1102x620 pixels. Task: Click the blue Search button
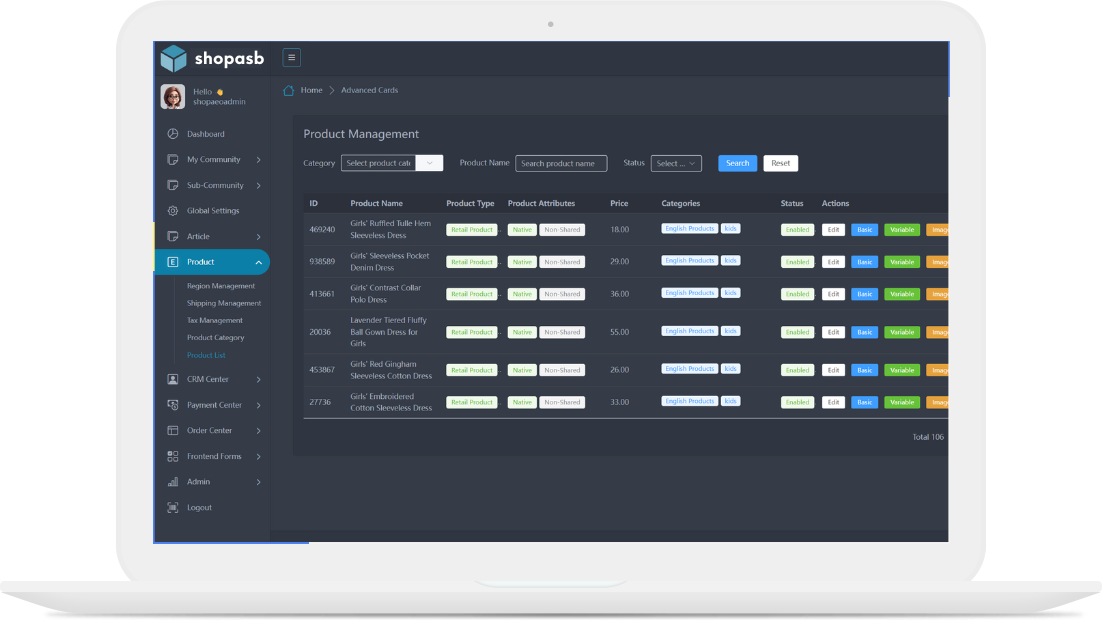(x=737, y=163)
